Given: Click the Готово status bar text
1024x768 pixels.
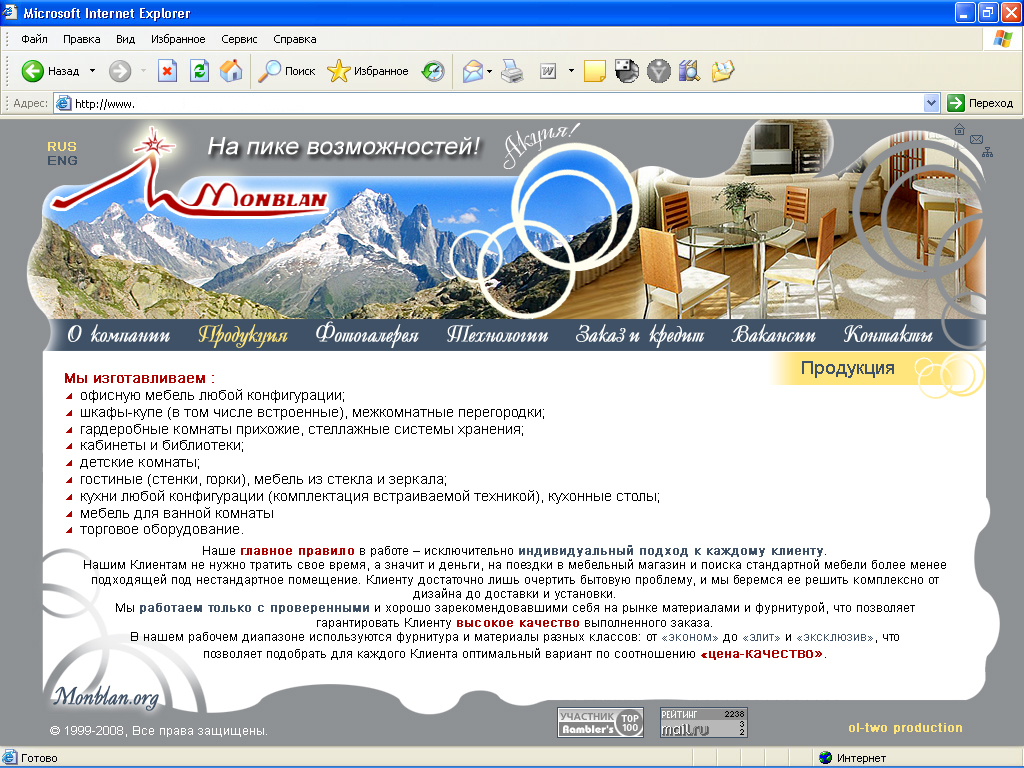Looking at the screenshot, I should pos(39,758).
